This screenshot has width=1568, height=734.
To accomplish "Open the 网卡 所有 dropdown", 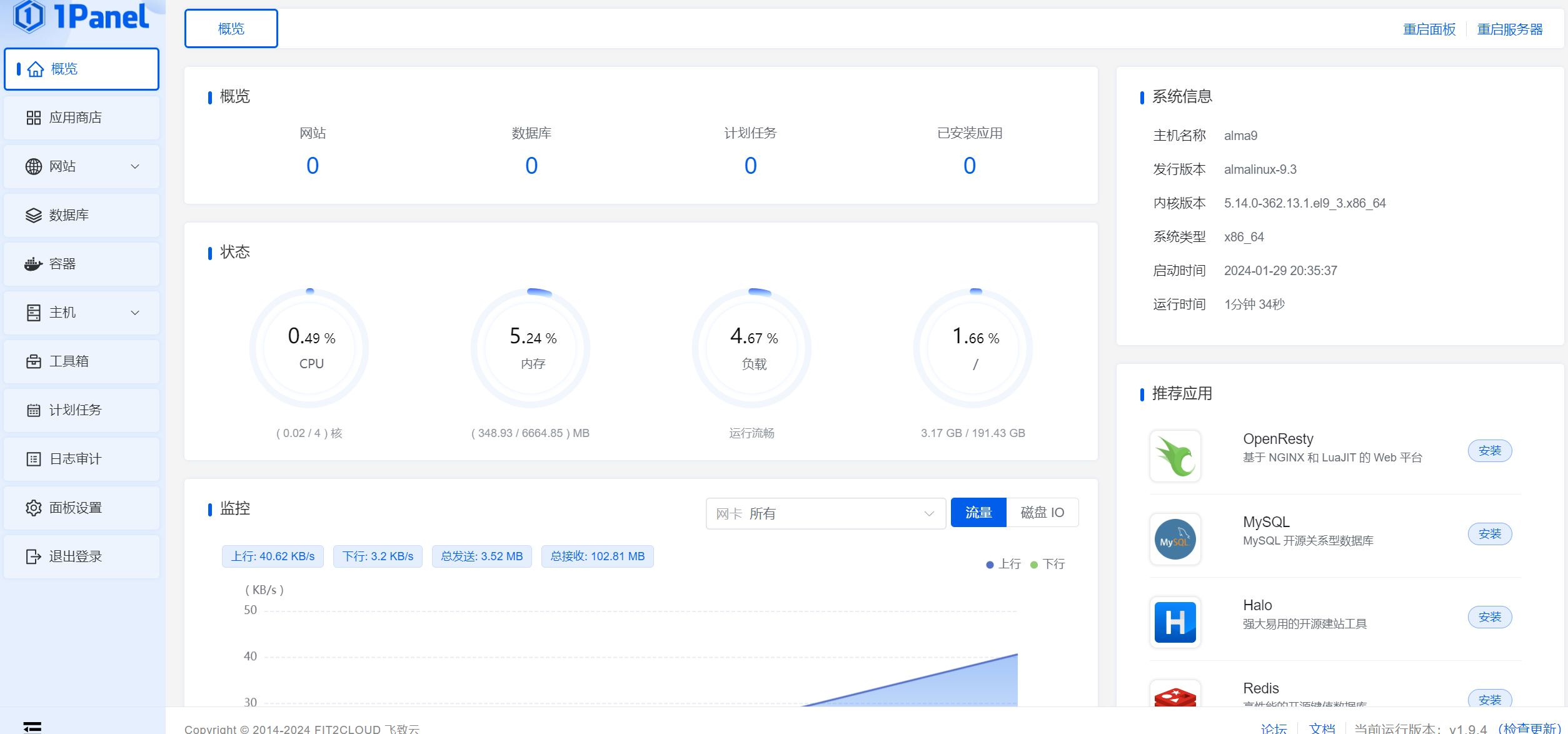I will [825, 513].
